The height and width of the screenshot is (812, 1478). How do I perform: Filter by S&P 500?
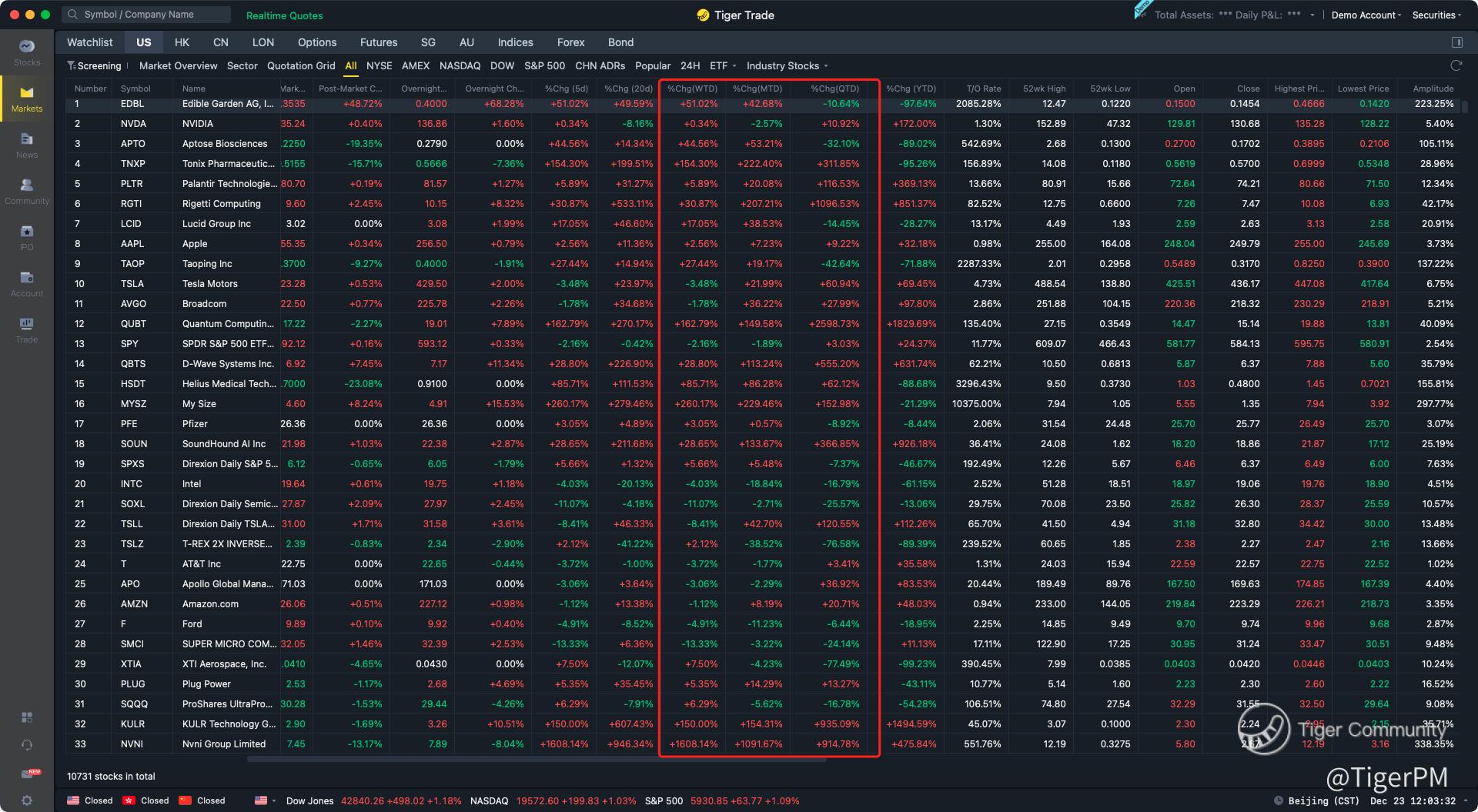pyautogui.click(x=544, y=65)
